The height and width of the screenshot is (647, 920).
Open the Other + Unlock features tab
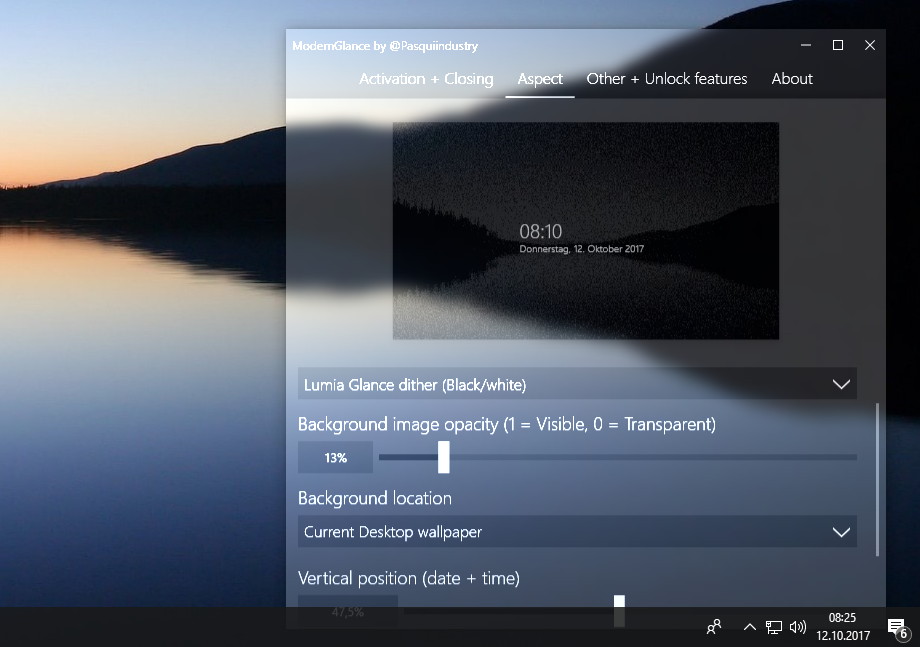point(666,79)
